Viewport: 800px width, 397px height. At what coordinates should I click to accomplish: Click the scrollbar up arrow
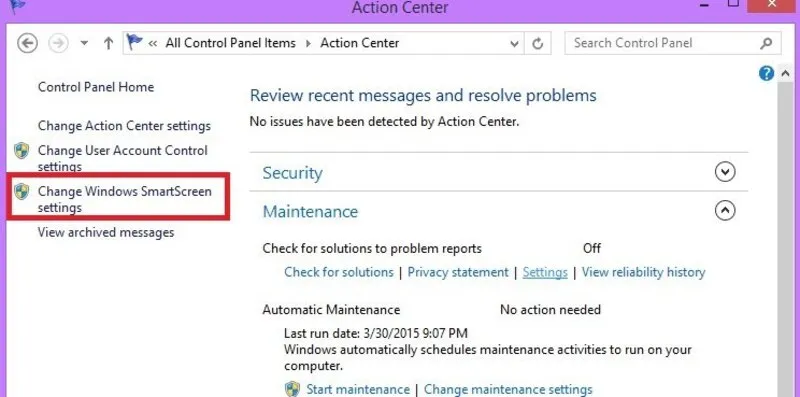[786, 74]
